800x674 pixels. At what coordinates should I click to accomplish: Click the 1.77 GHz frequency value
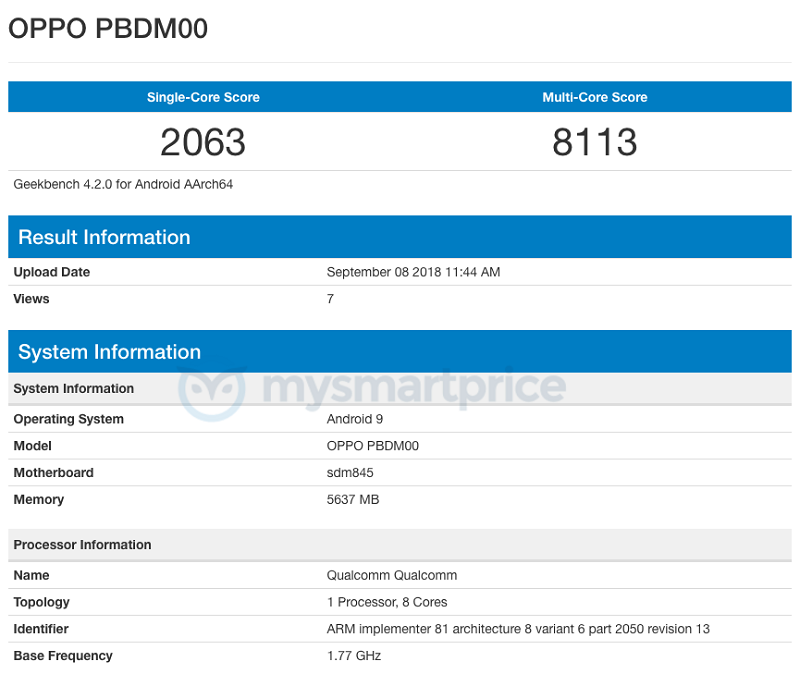(x=354, y=656)
